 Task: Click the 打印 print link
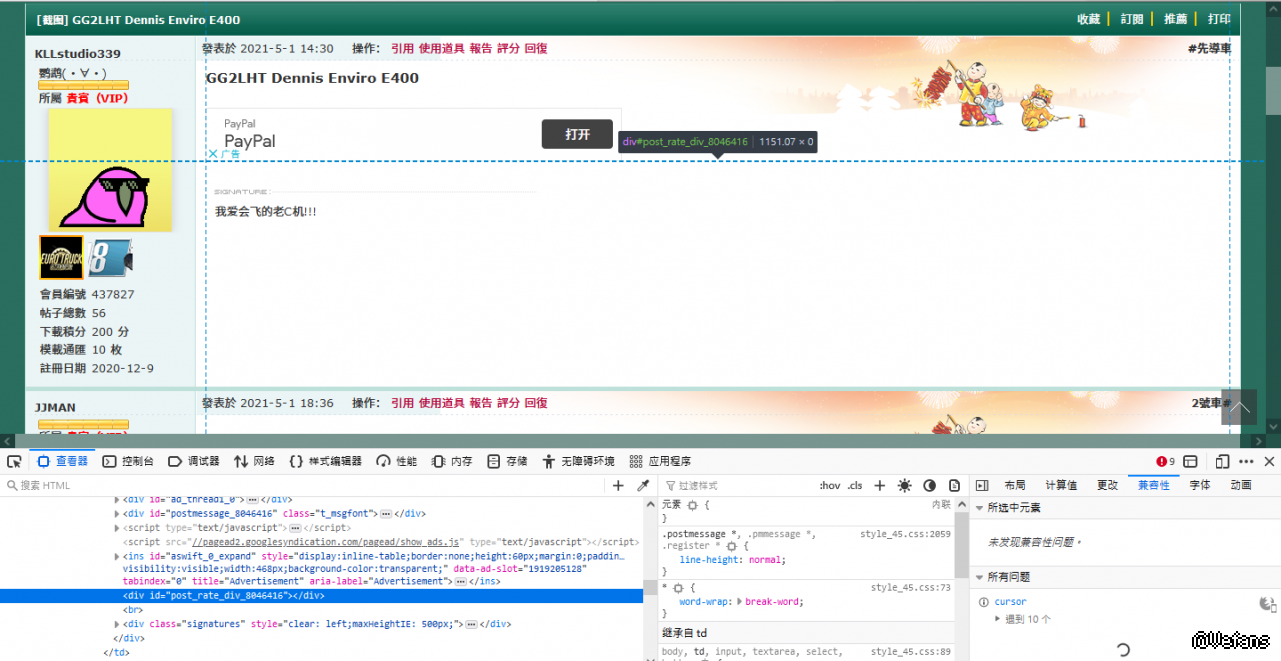(x=1219, y=19)
